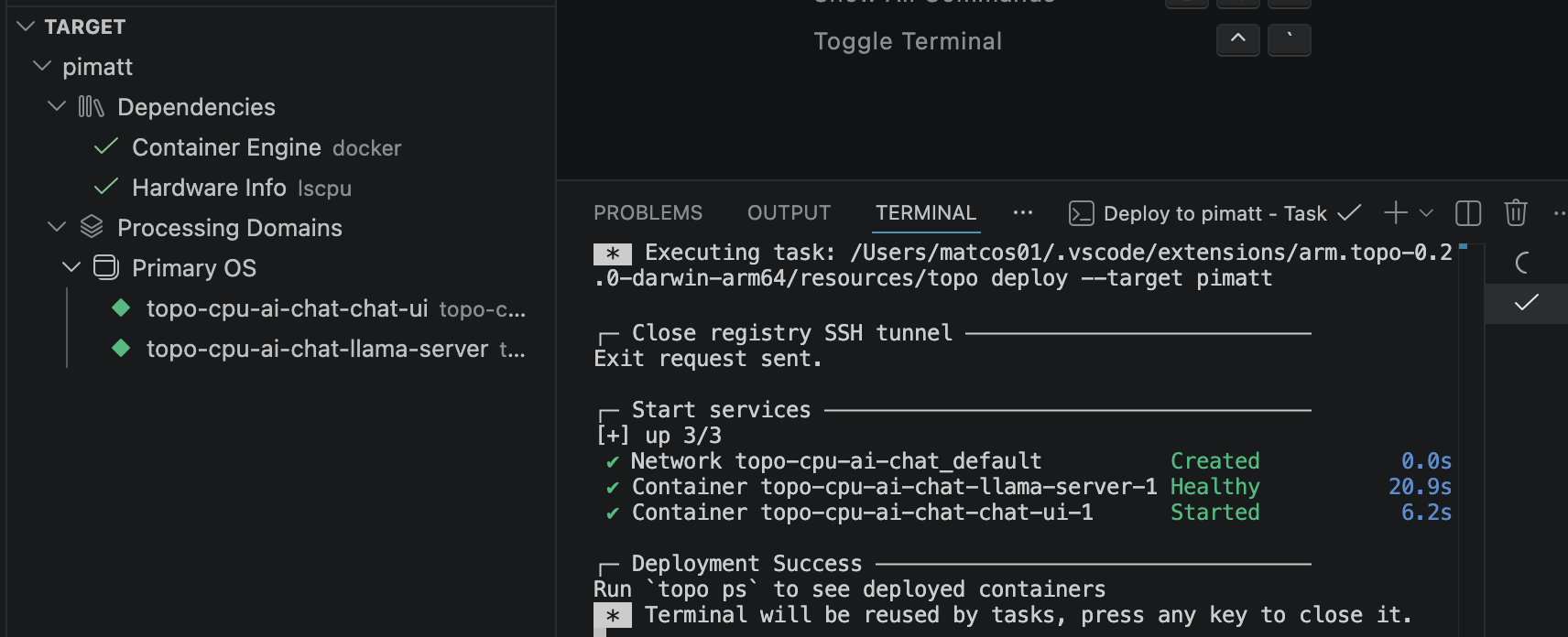Screen dimensions: 1568x637
Task: Select the terminal entry with spinner icon
Action: [x=1526, y=263]
